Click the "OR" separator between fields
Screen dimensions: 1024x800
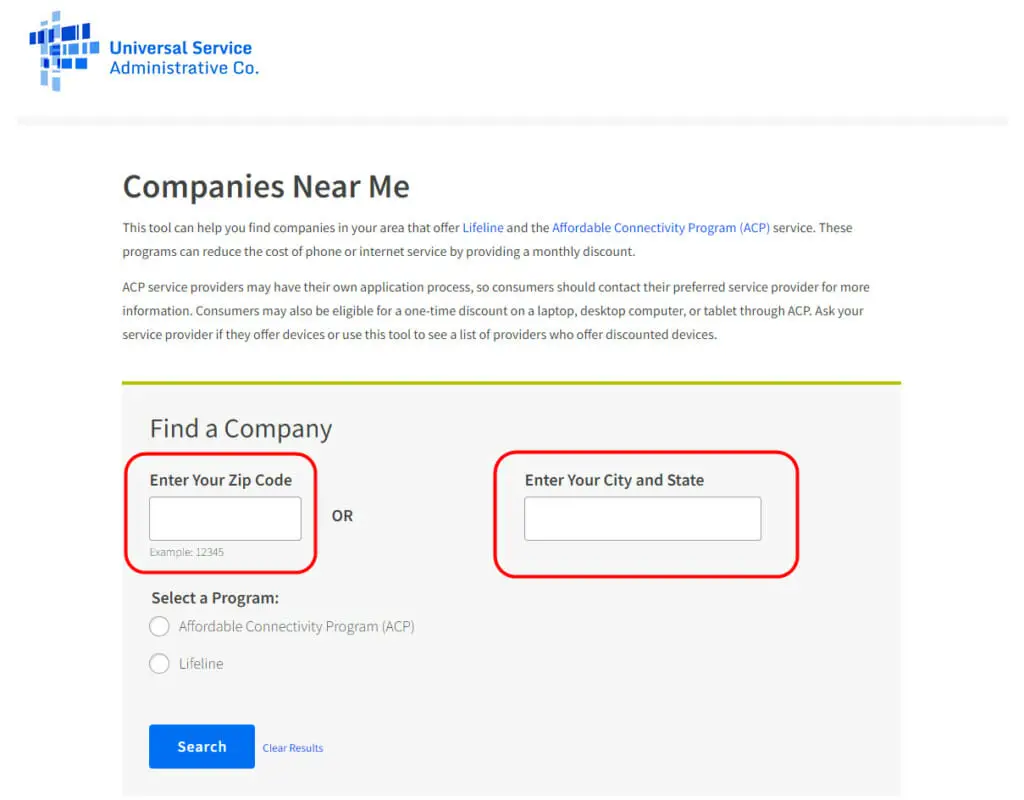342,516
